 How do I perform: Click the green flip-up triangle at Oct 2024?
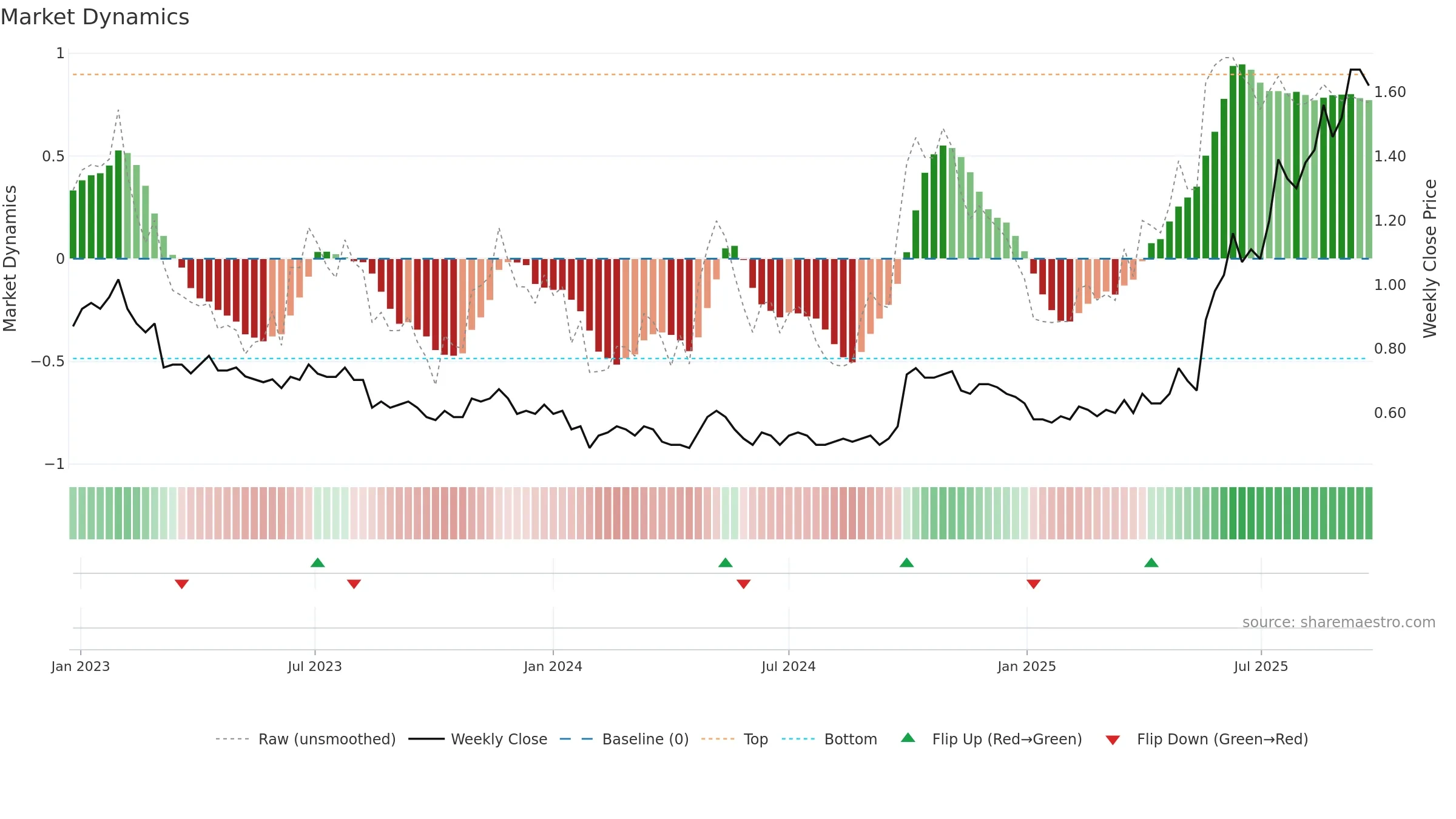[906, 562]
